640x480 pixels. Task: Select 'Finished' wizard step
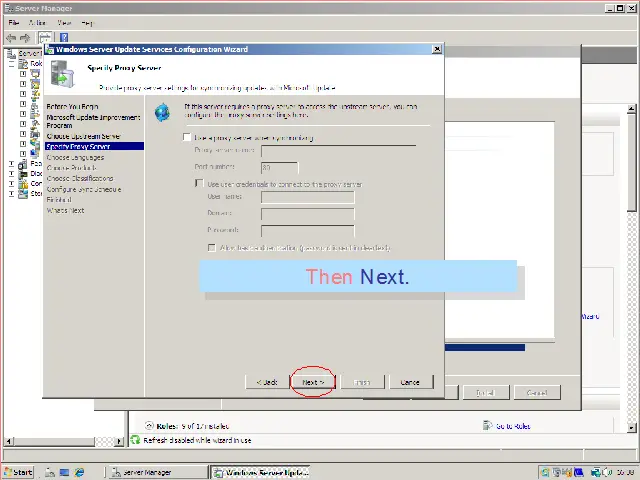[59, 200]
